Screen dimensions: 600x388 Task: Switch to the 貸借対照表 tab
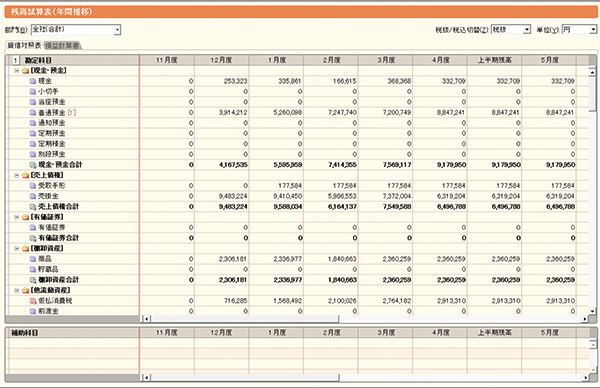pyautogui.click(x=24, y=46)
